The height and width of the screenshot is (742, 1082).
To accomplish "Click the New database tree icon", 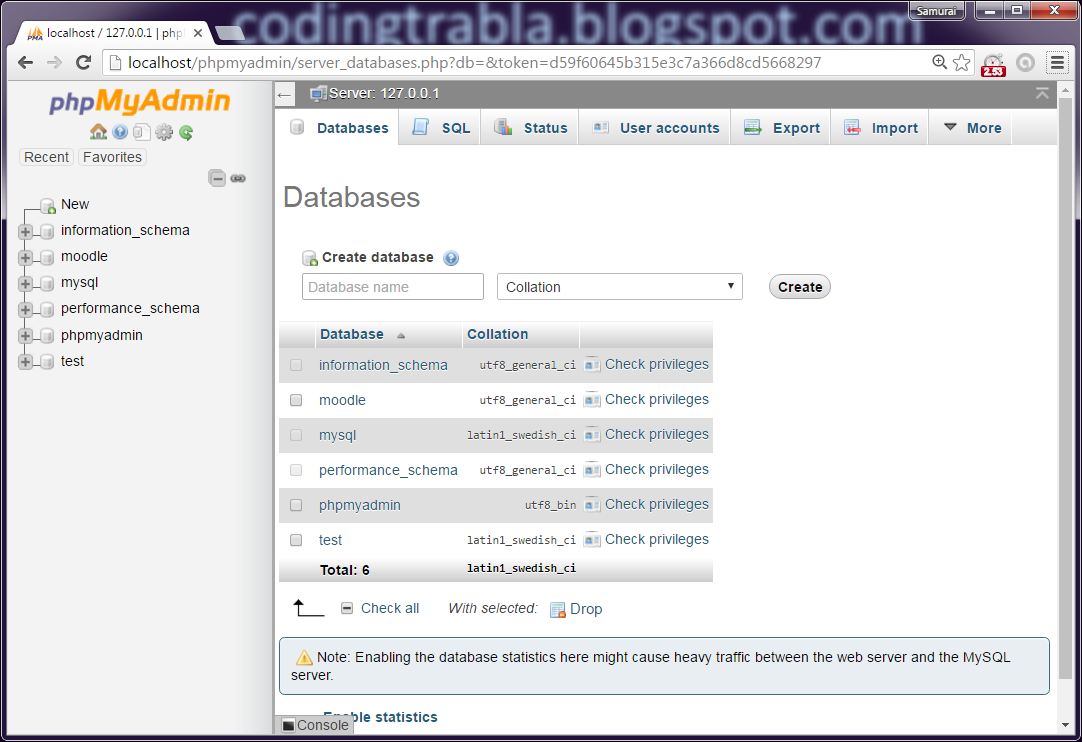I will click(x=48, y=206).
